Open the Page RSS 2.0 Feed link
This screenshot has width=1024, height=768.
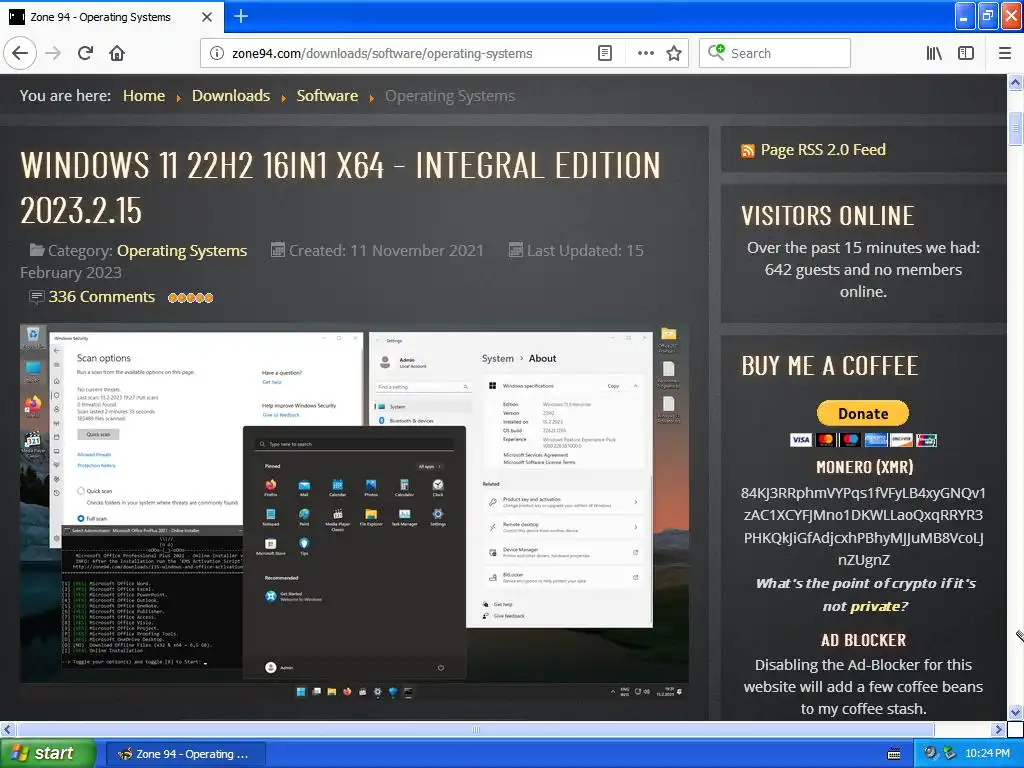[x=823, y=150]
